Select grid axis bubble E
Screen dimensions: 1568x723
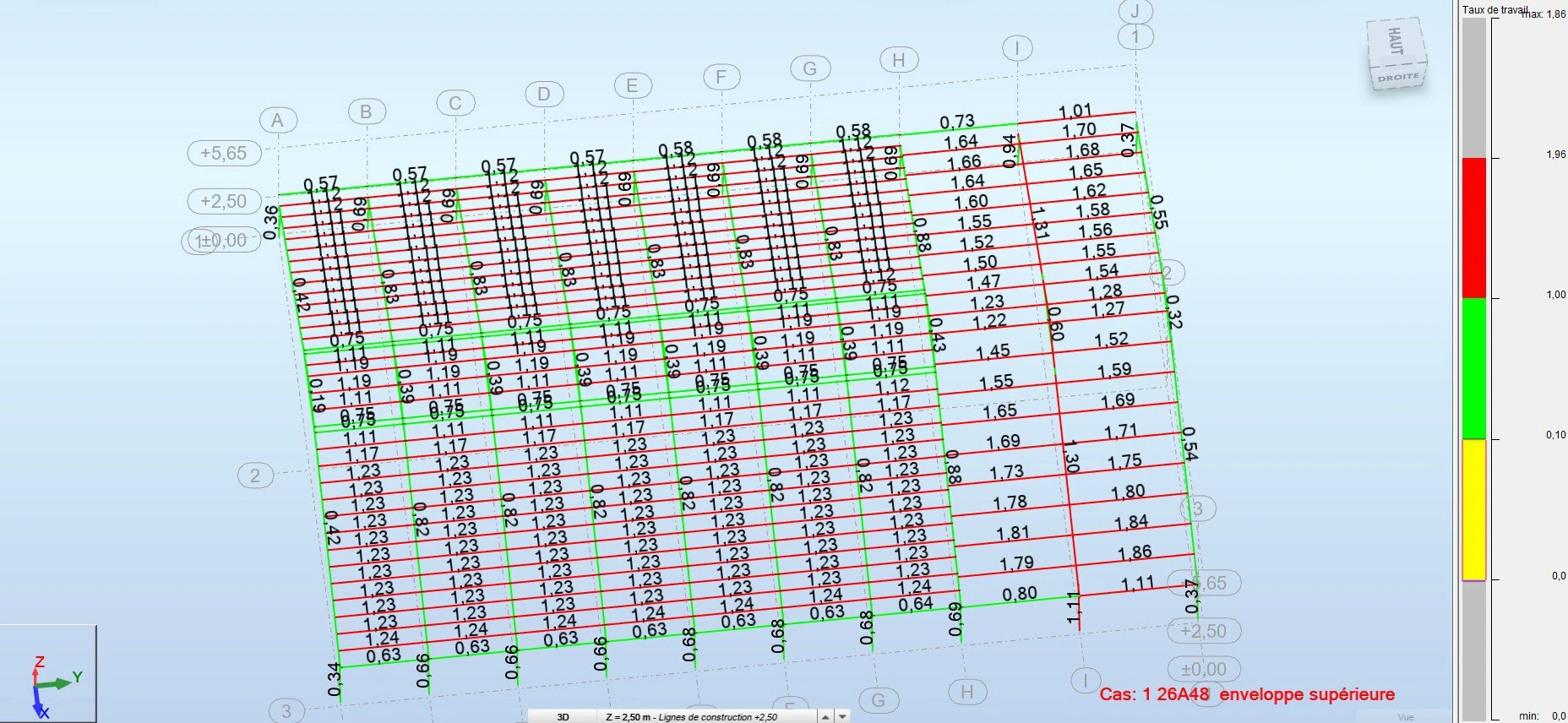(x=632, y=85)
